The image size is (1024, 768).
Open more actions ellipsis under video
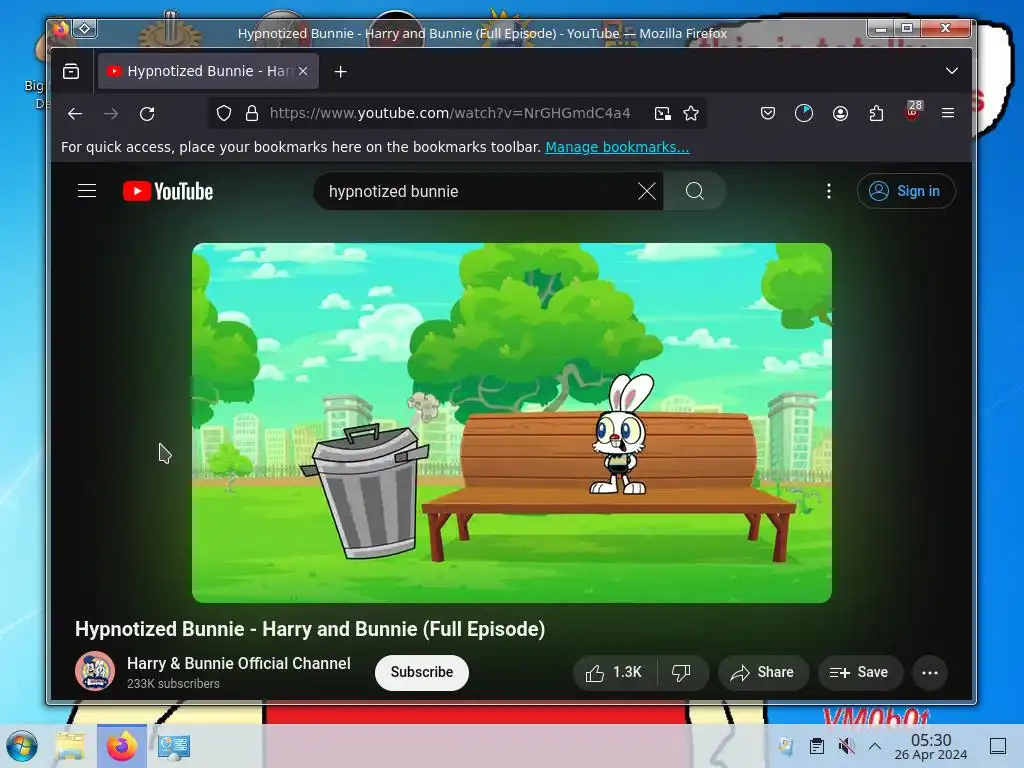click(x=930, y=673)
